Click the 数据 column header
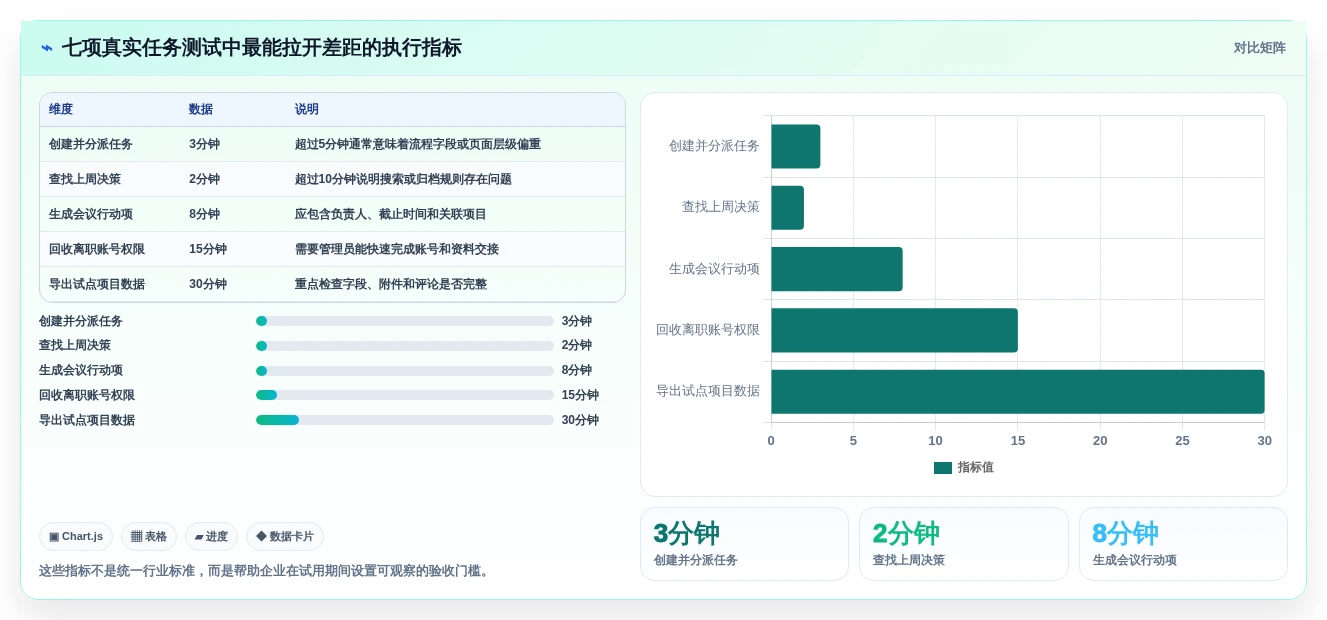 pyautogui.click(x=201, y=109)
